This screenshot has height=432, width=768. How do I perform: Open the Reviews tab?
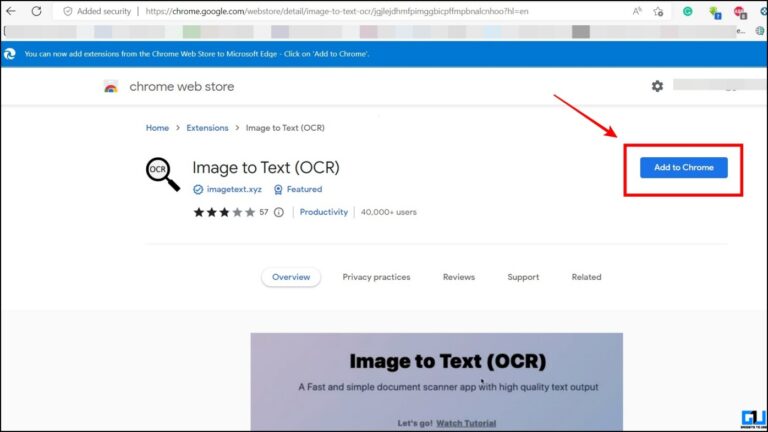pos(459,277)
